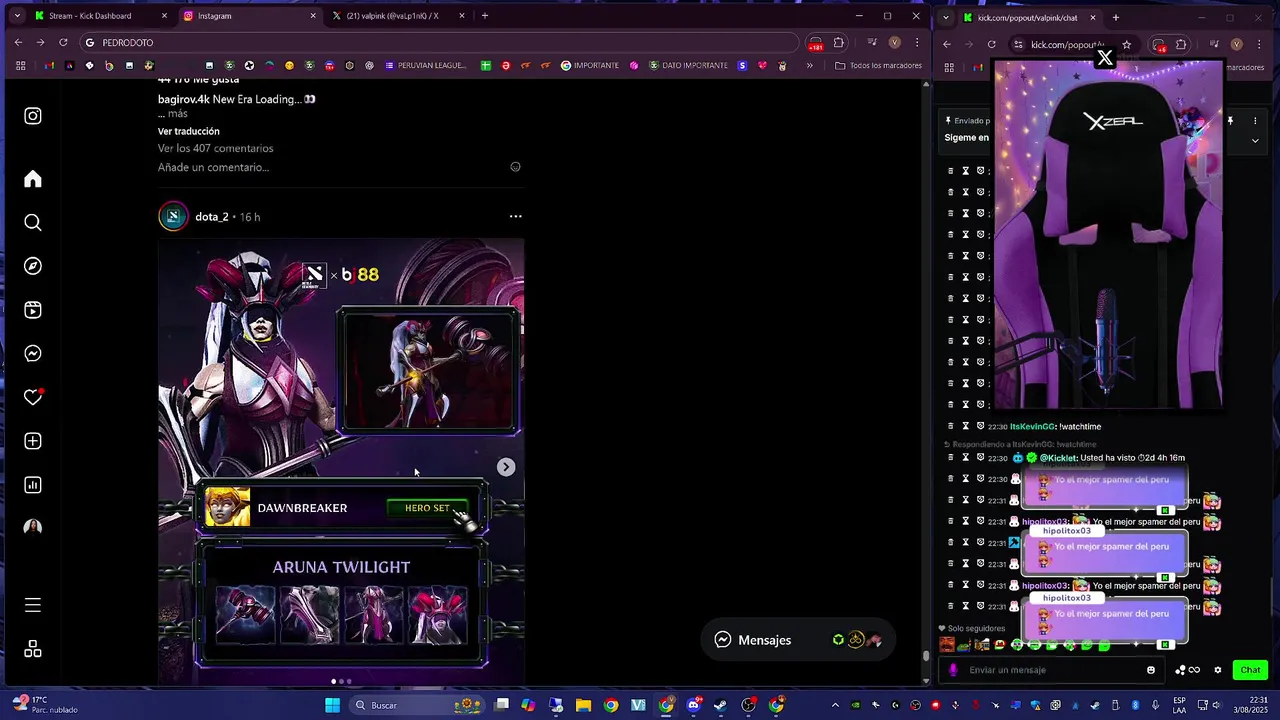This screenshot has height=720, width=1280.
Task: Click the emoji picker beside comment field
Action: pos(515,167)
